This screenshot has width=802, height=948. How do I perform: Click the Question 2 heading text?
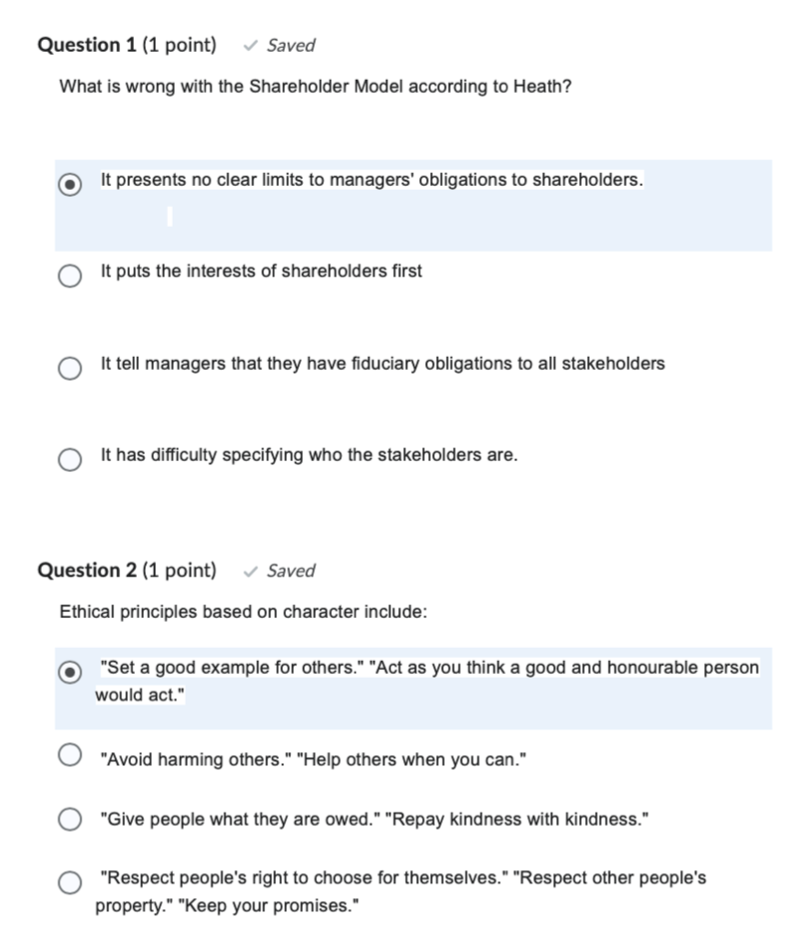(90, 570)
